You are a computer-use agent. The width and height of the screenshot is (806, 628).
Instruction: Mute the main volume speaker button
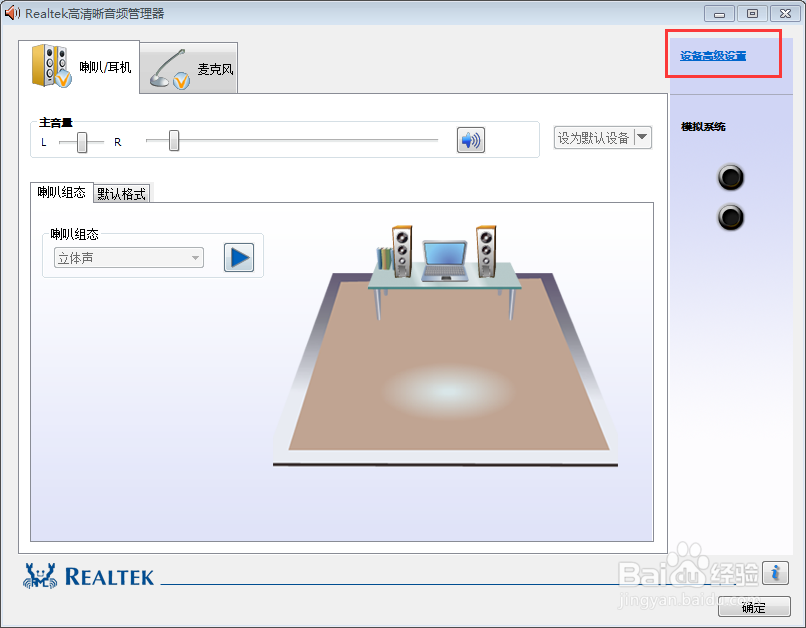click(x=471, y=140)
